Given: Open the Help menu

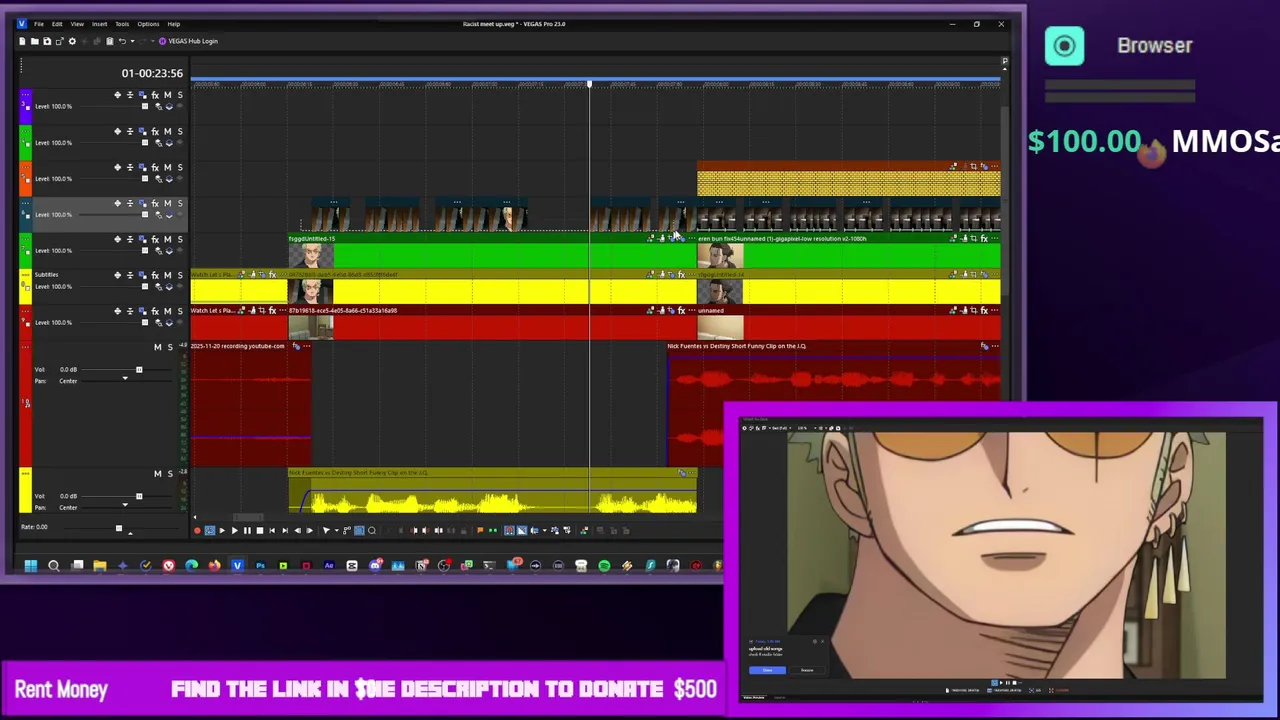Looking at the screenshot, I should (x=174, y=24).
